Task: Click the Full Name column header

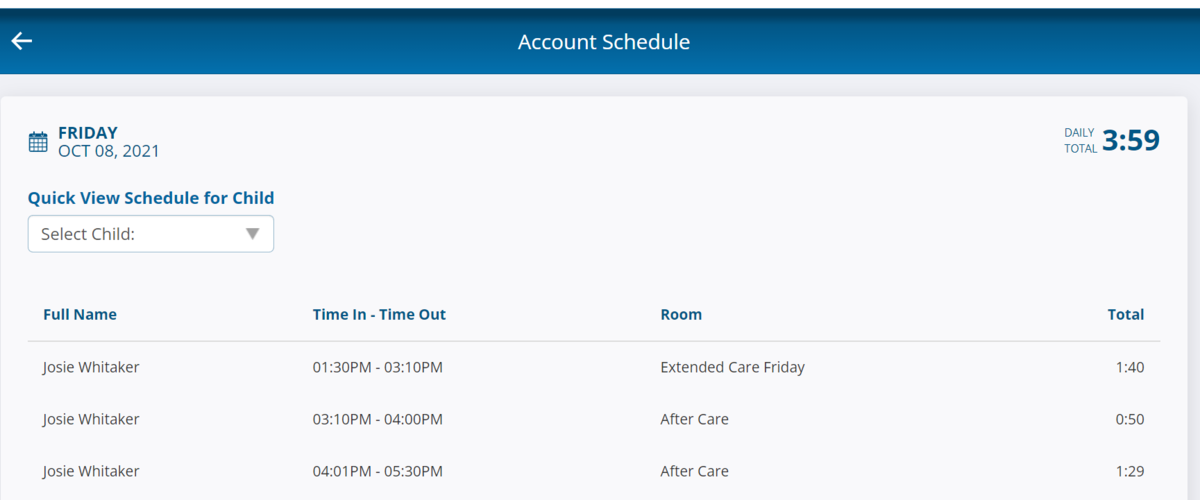Action: pyautogui.click(x=80, y=314)
